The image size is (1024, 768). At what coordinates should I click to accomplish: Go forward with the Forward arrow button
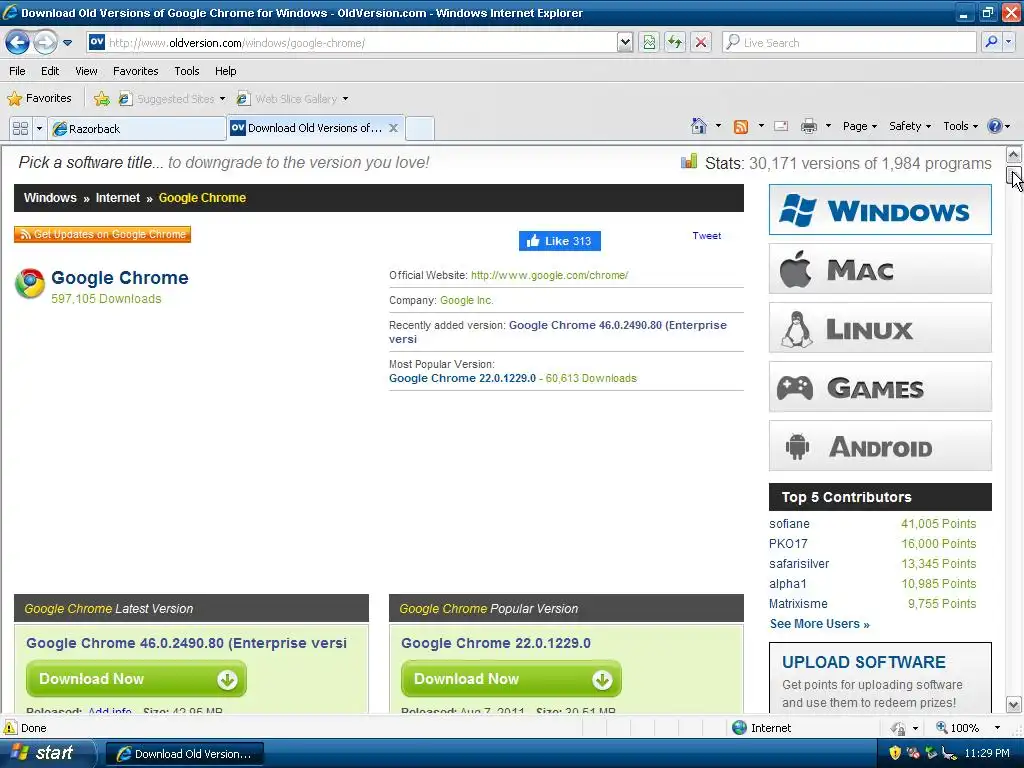(x=45, y=42)
